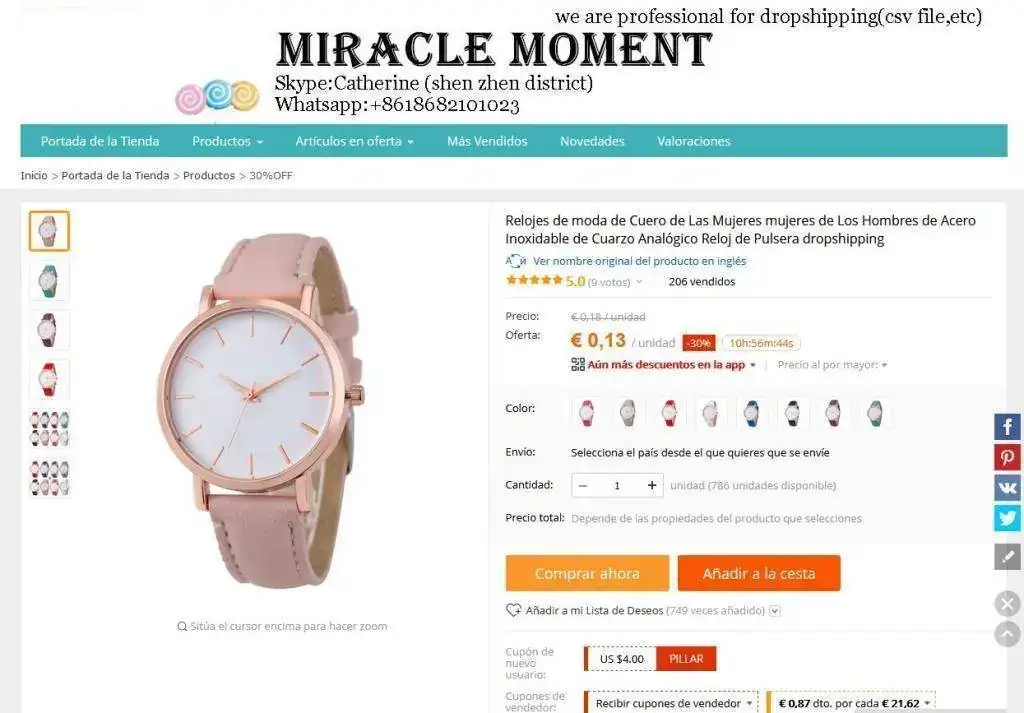Select the red watch thumbnail

point(49,379)
